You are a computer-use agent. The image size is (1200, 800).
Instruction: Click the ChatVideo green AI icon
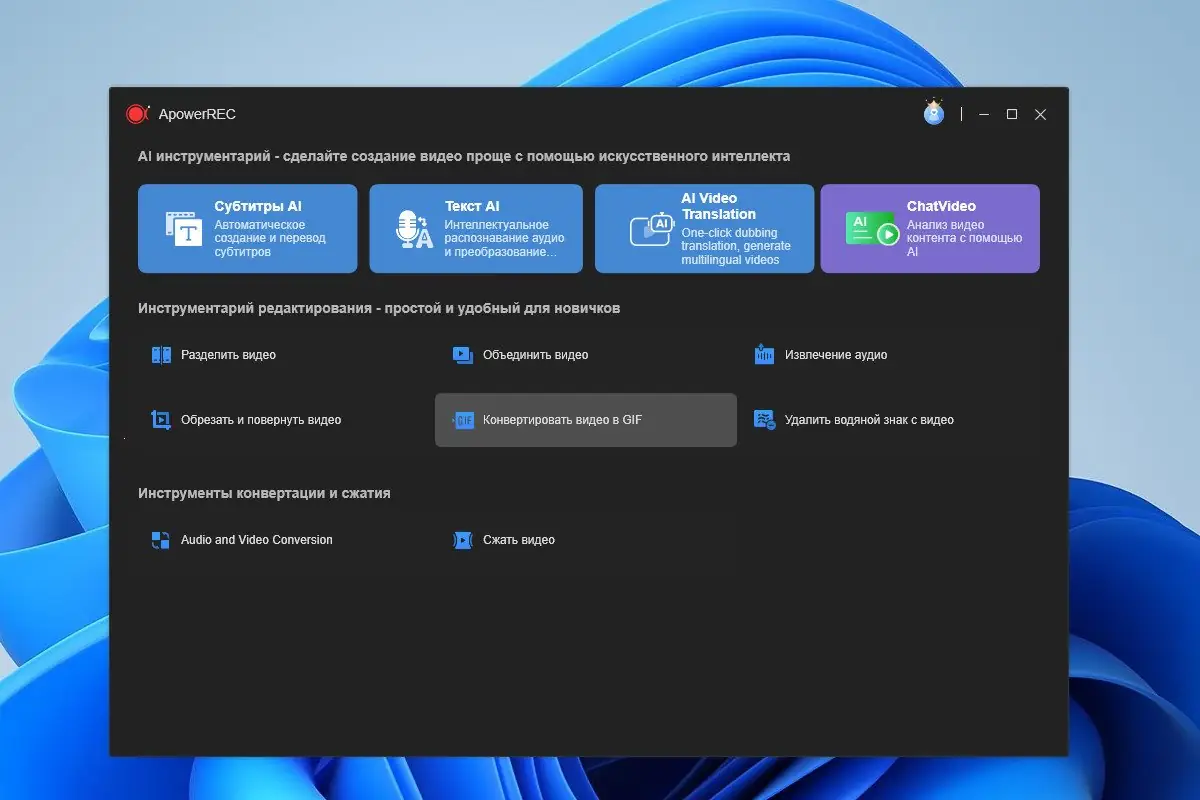tap(873, 229)
